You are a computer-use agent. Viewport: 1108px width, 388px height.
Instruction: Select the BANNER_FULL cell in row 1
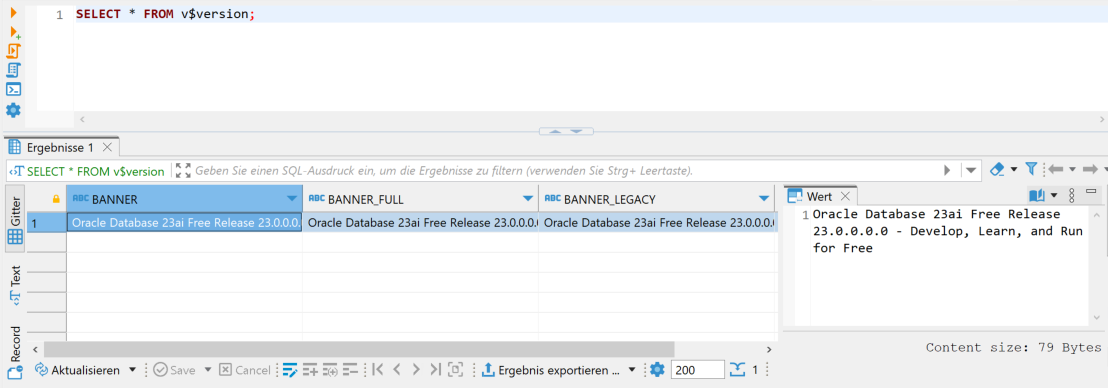click(x=420, y=223)
